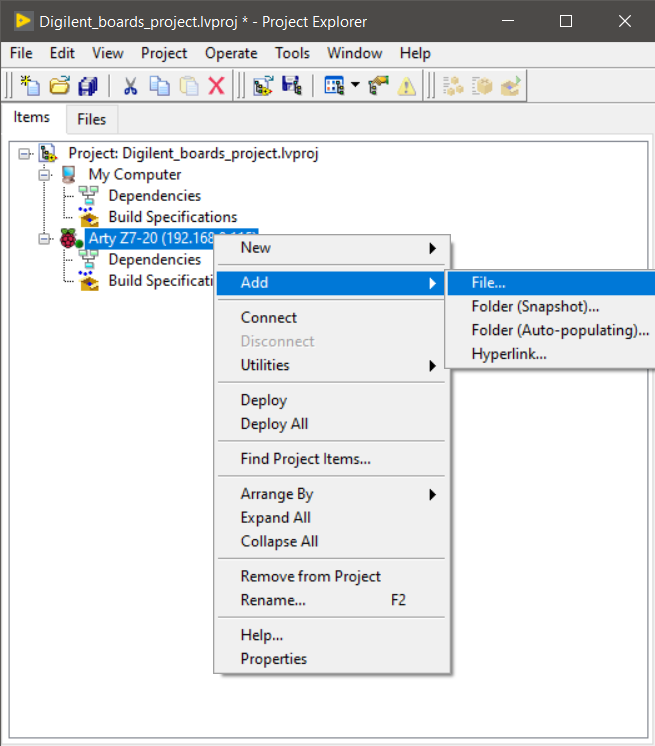
Task: Select Find Project Items... entry
Action: (x=332, y=459)
